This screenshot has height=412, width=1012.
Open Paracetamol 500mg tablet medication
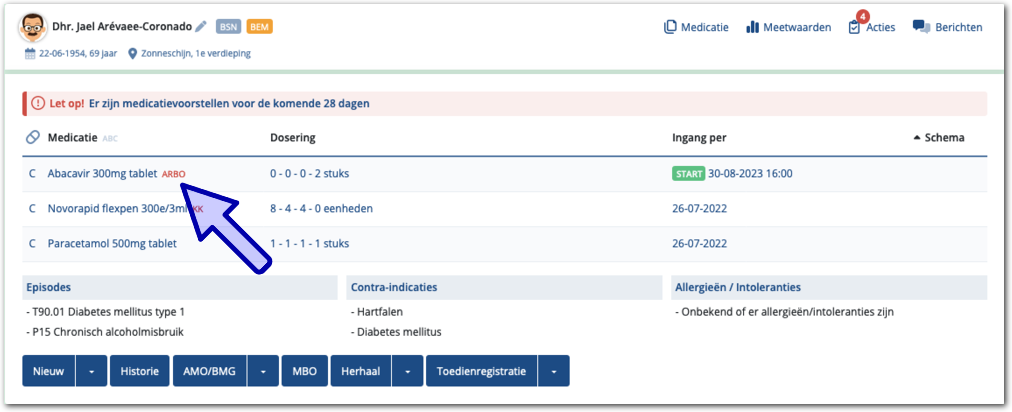[112, 243]
